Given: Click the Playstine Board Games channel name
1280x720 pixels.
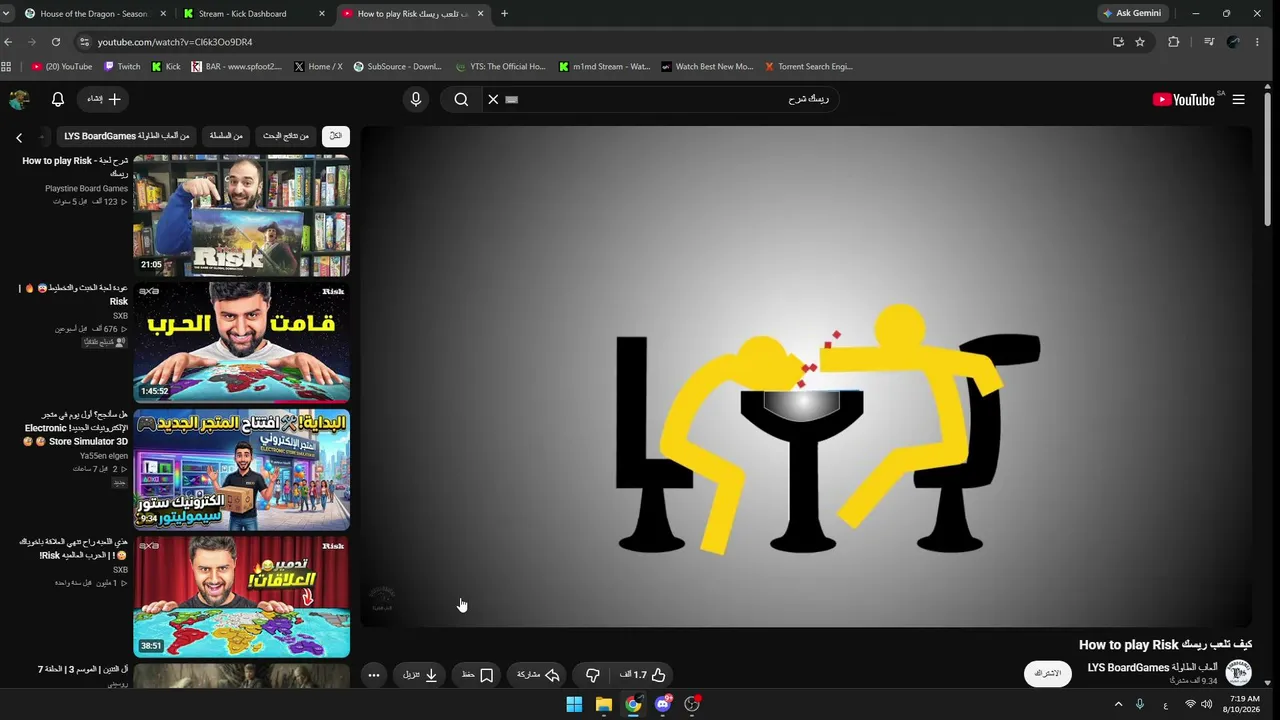Looking at the screenshot, I should [x=86, y=188].
